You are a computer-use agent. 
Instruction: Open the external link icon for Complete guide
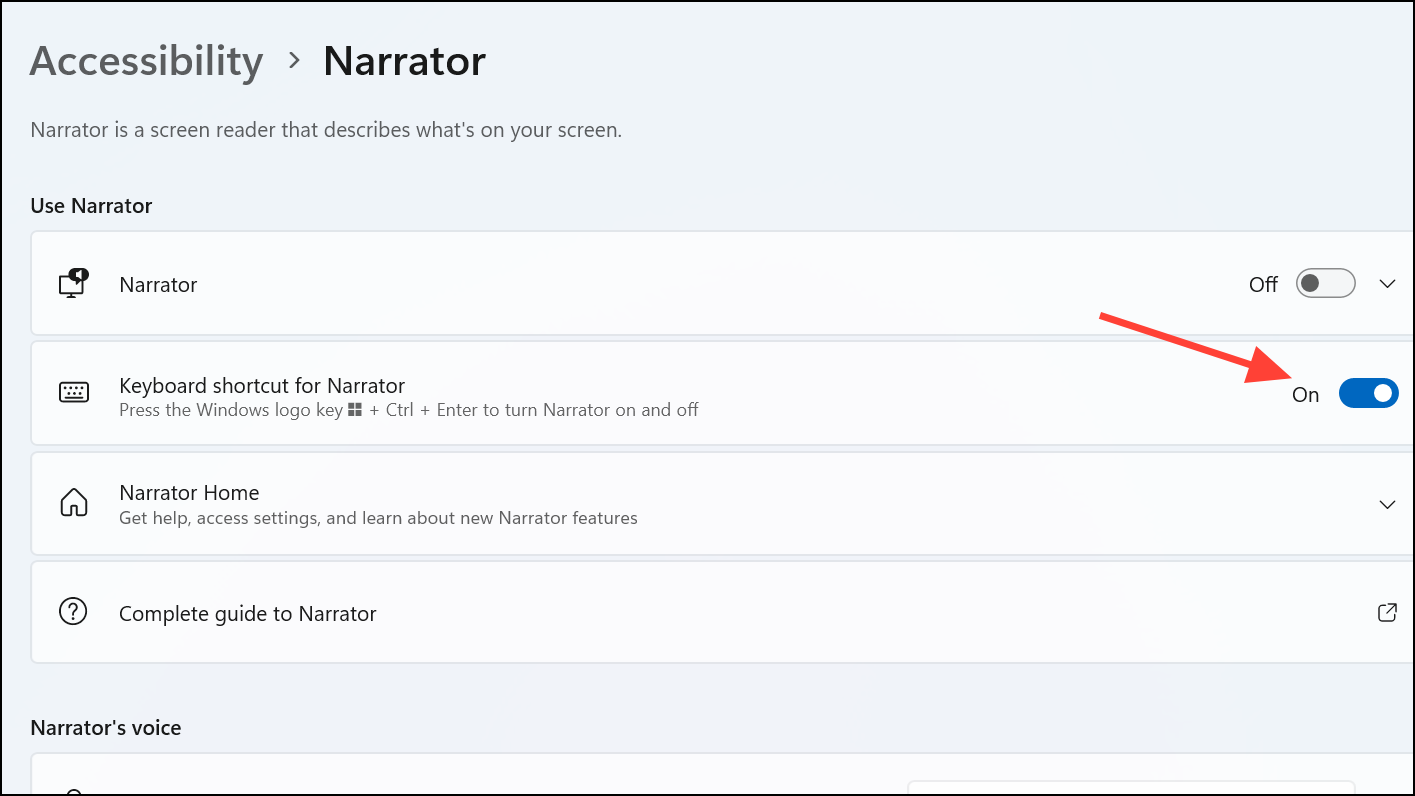click(x=1387, y=613)
